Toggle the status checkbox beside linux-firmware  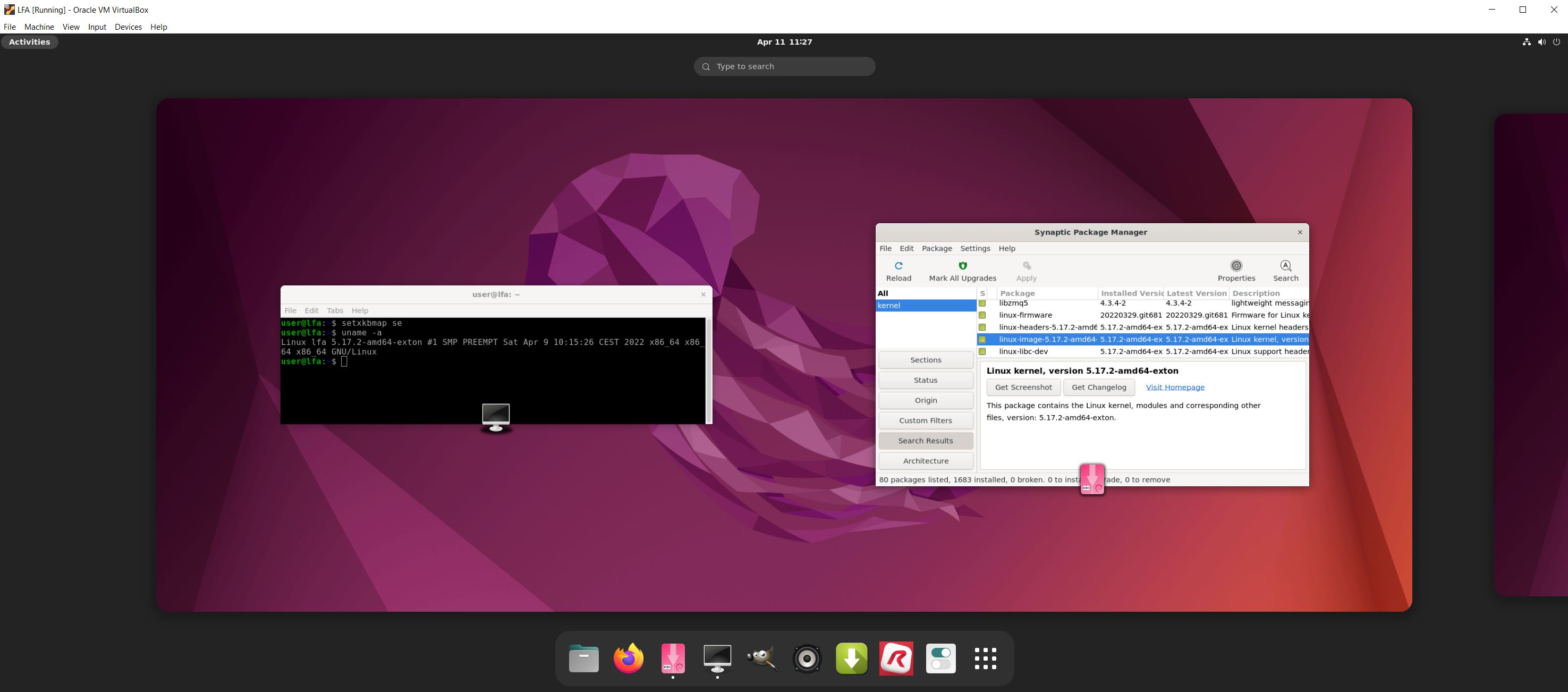click(982, 315)
